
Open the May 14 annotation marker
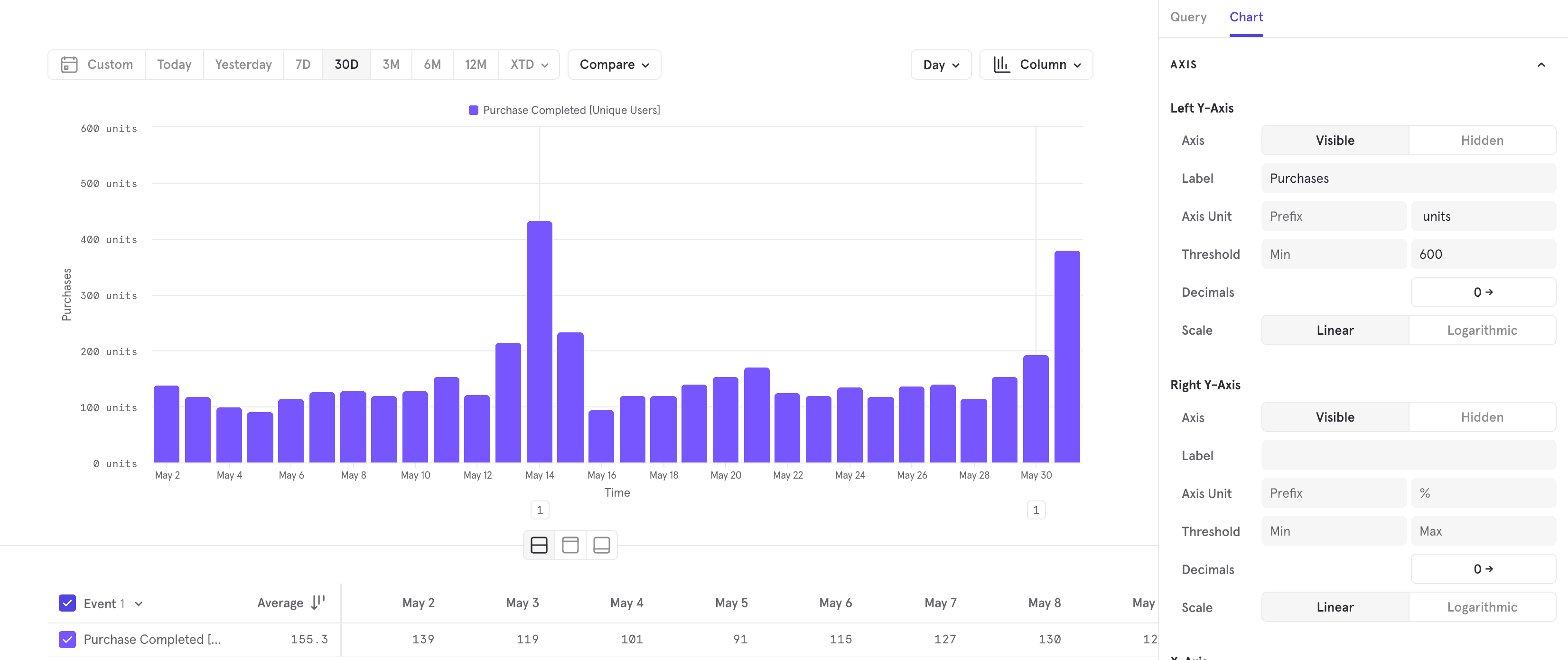(x=539, y=510)
